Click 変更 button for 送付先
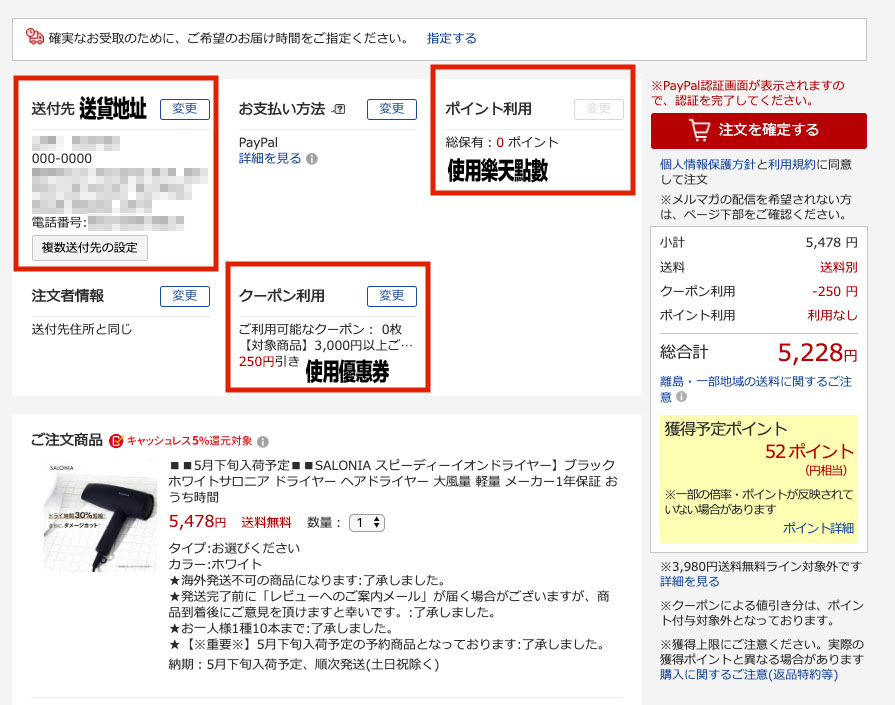 pos(184,108)
